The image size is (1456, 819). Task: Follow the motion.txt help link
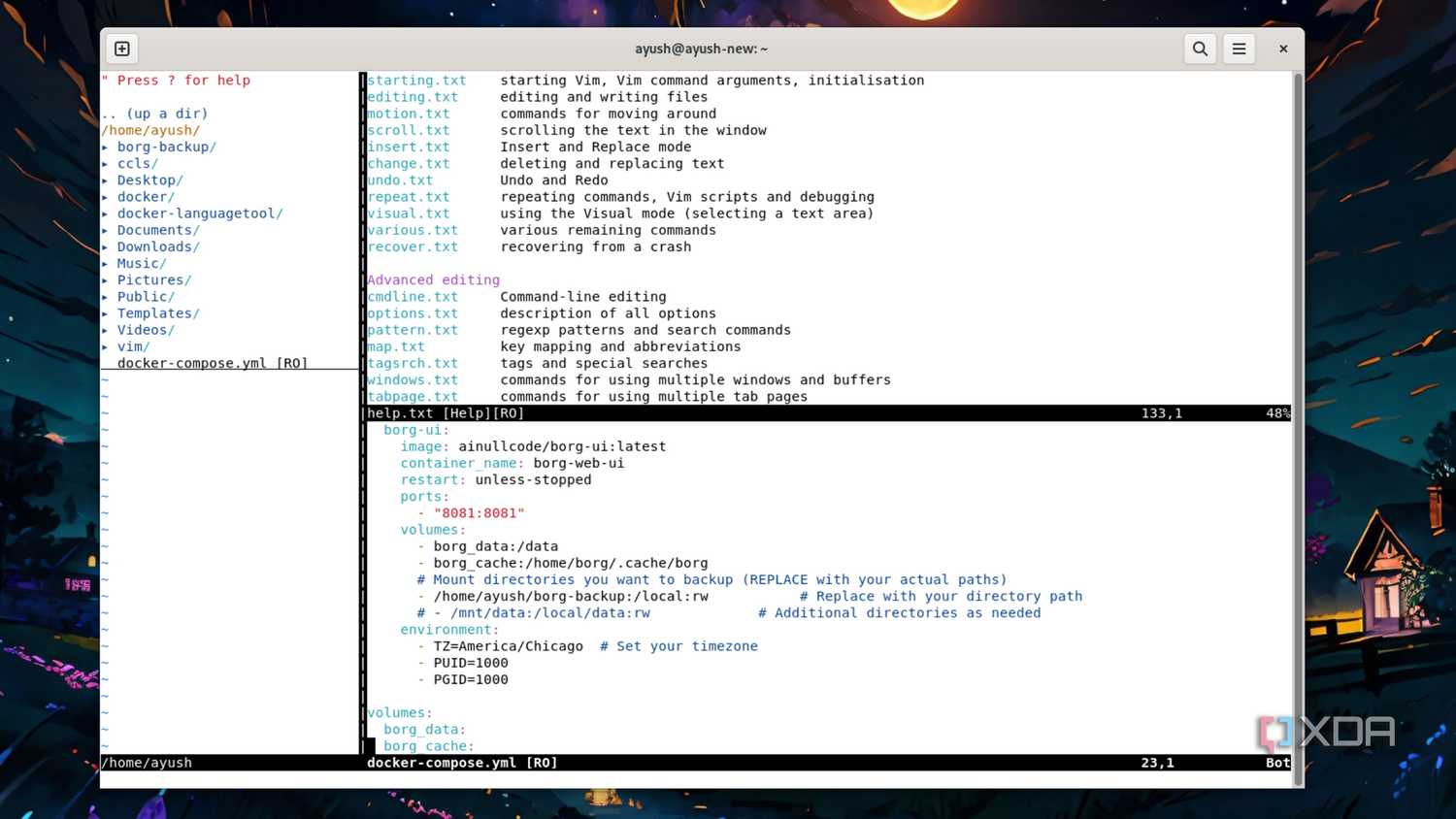409,114
